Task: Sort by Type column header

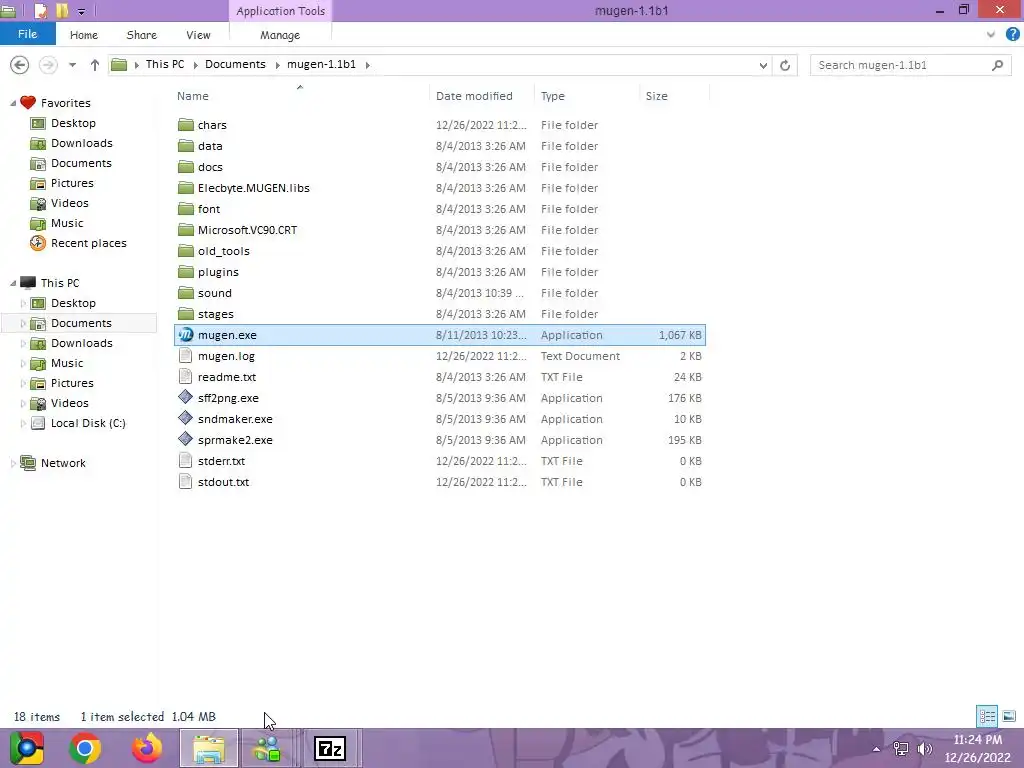Action: 552,96
